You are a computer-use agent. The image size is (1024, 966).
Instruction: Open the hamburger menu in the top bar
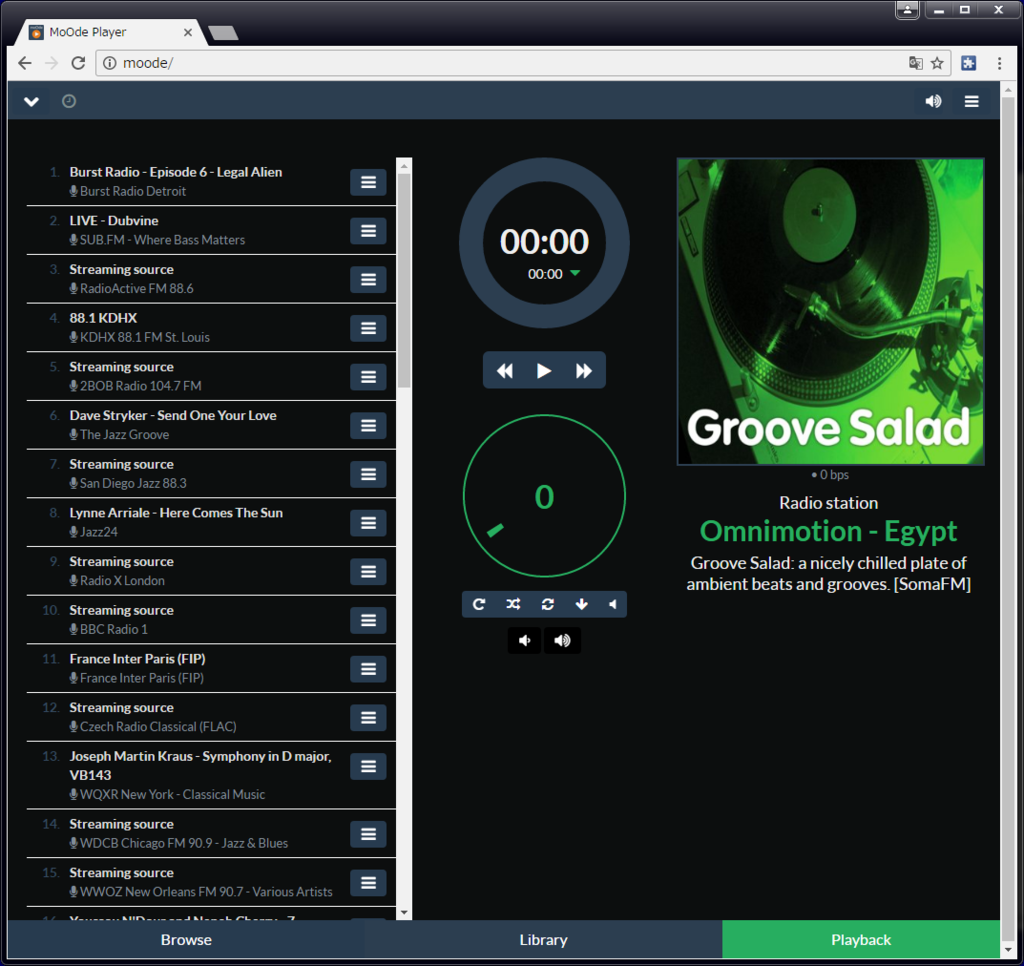point(971,100)
